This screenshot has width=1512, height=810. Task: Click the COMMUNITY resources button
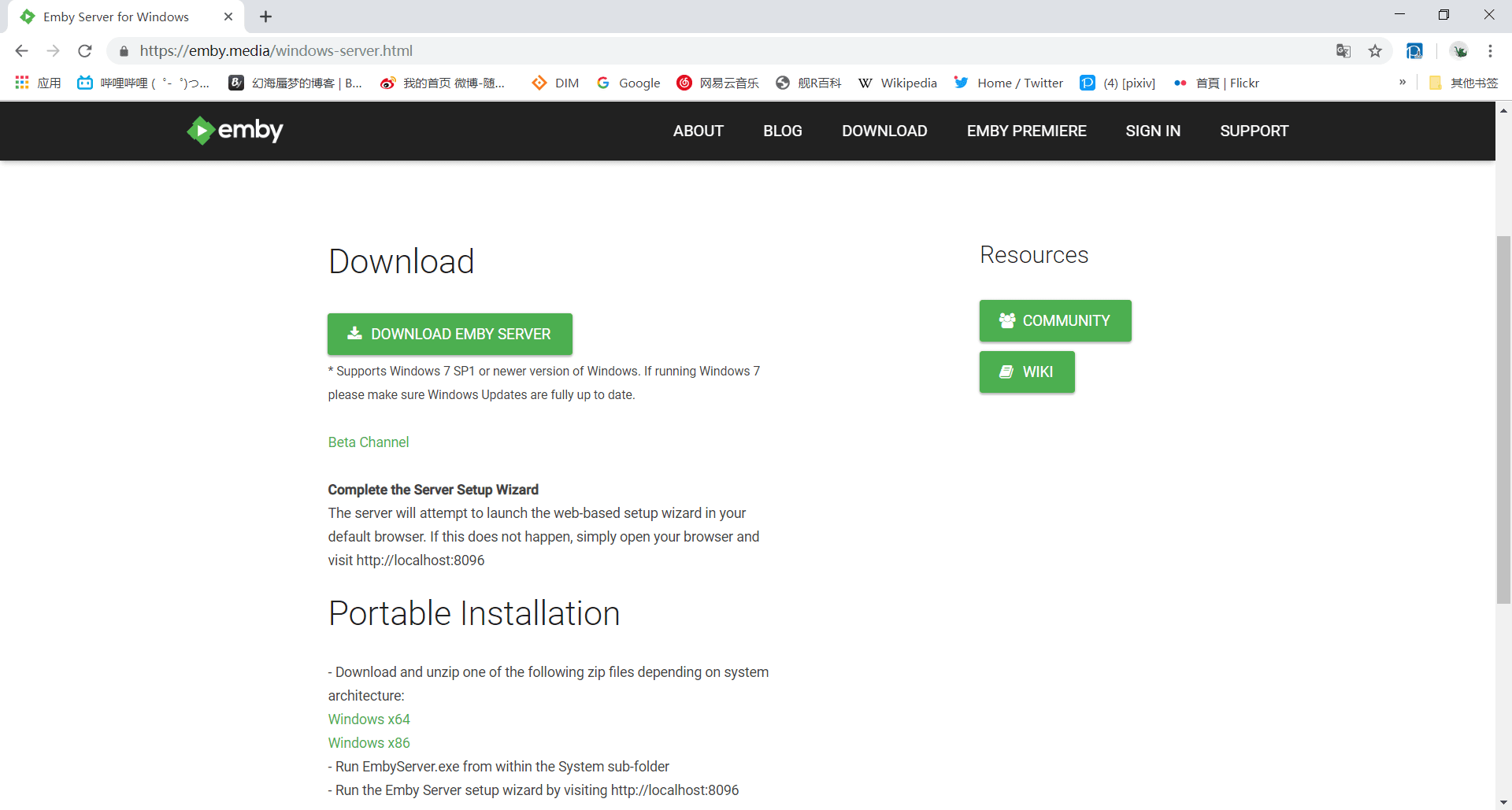click(x=1055, y=321)
